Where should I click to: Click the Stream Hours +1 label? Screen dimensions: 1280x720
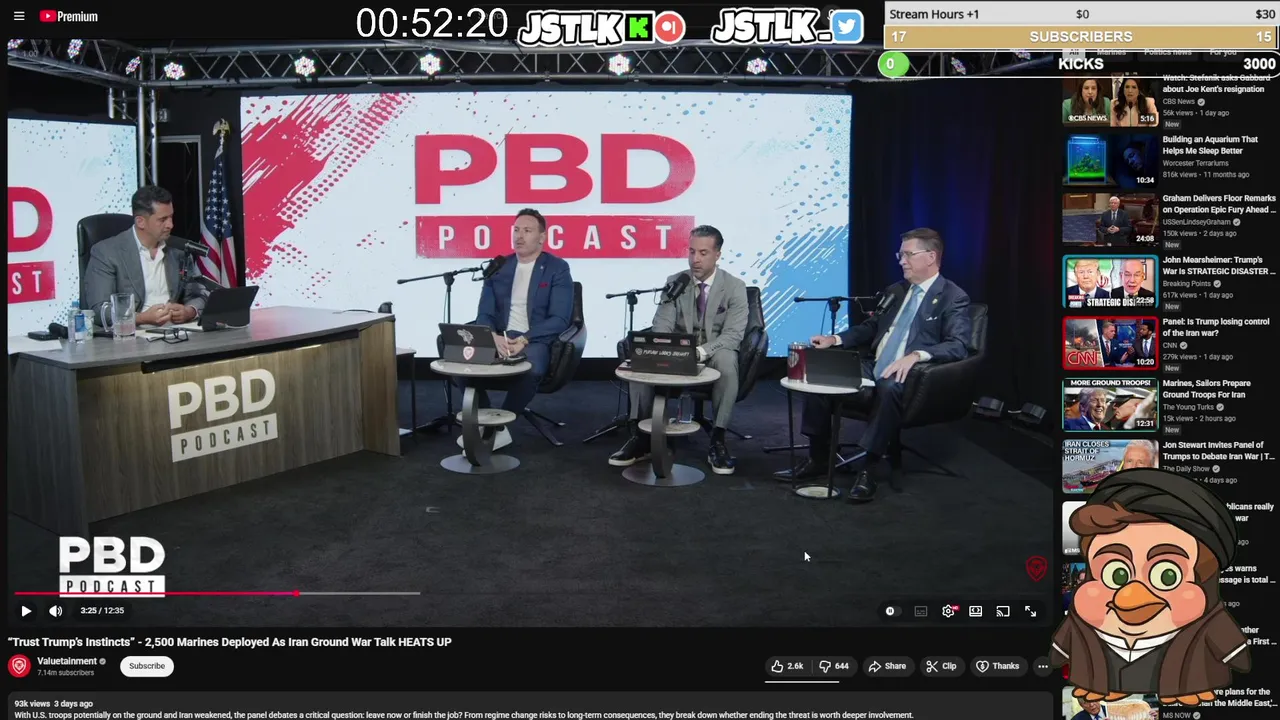point(934,14)
